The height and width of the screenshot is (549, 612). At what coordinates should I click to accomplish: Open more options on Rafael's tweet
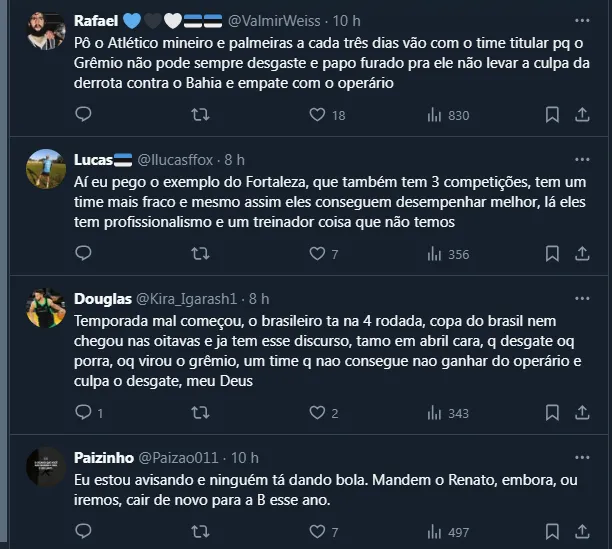(x=582, y=20)
